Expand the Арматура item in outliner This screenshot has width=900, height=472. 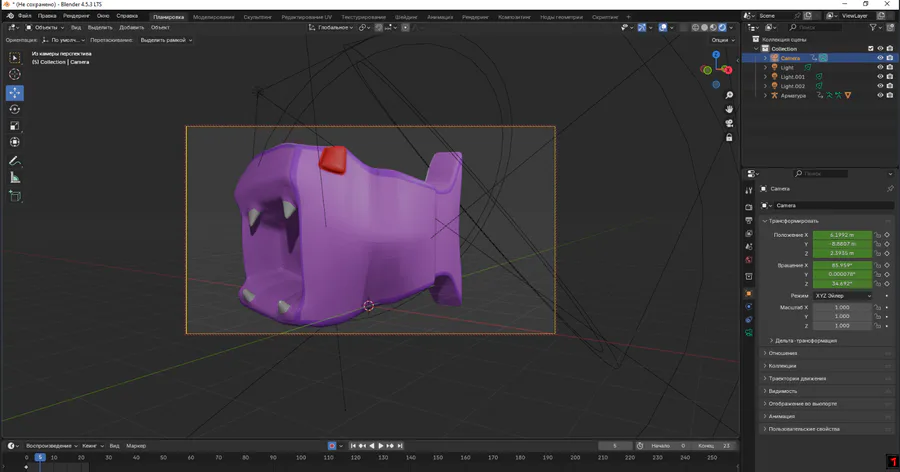(765, 95)
